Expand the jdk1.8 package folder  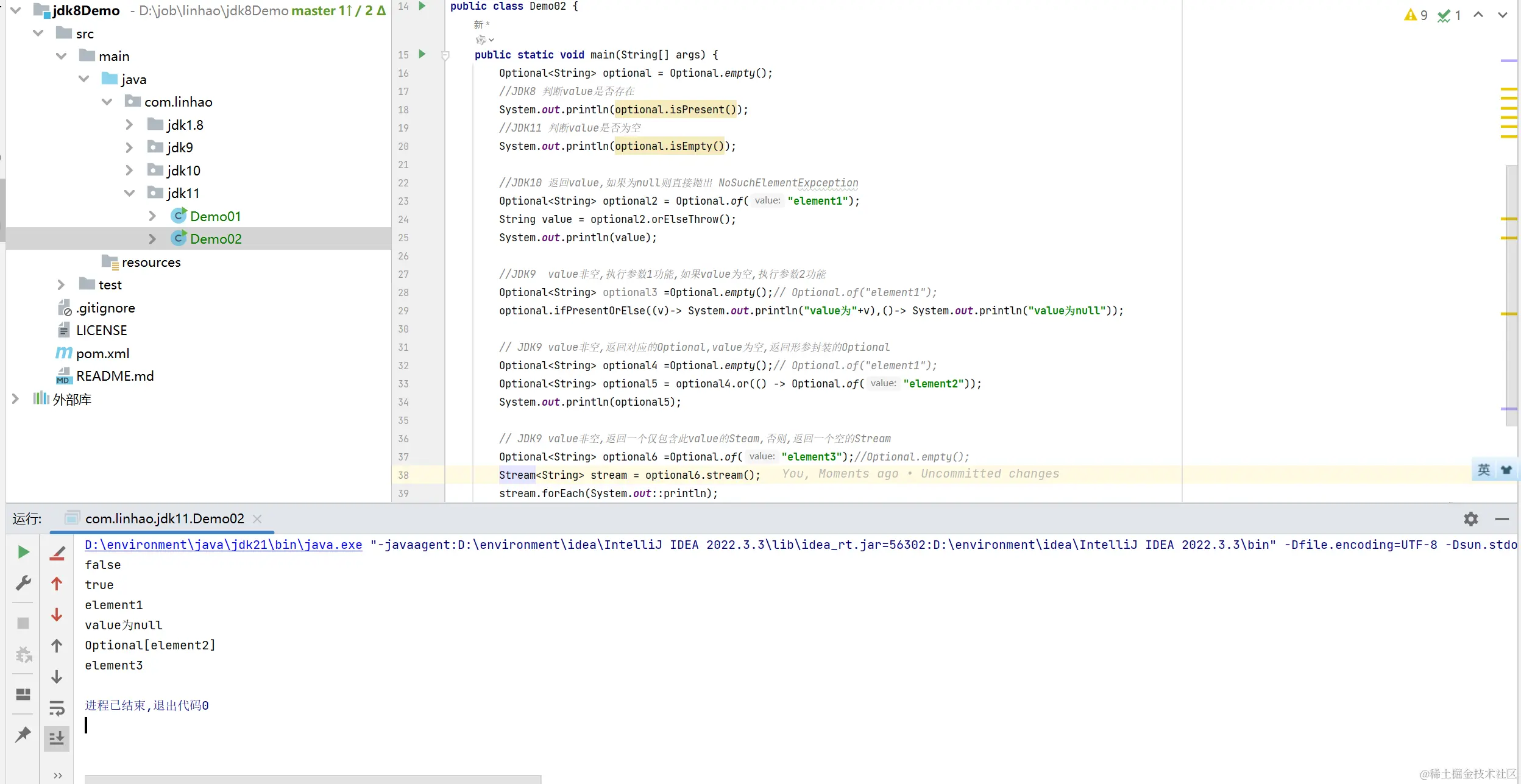pos(129,125)
